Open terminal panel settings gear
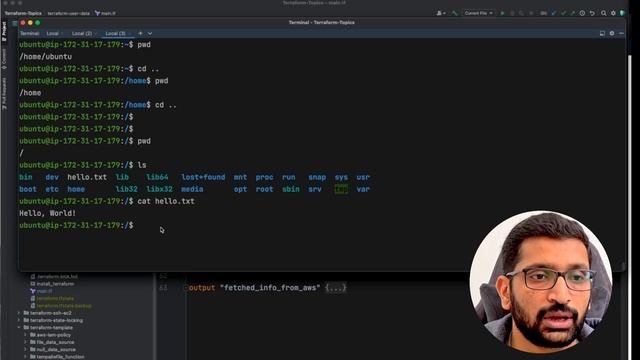Screen dimensions: 640x360 click(612, 33)
